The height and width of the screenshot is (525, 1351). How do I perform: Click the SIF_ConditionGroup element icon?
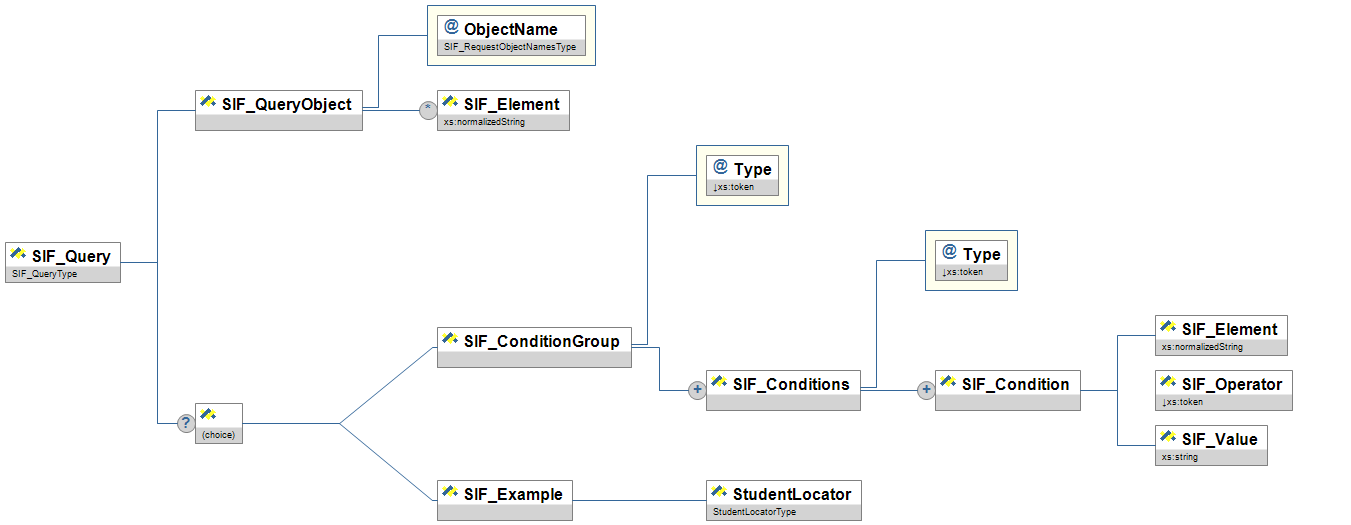pos(451,341)
